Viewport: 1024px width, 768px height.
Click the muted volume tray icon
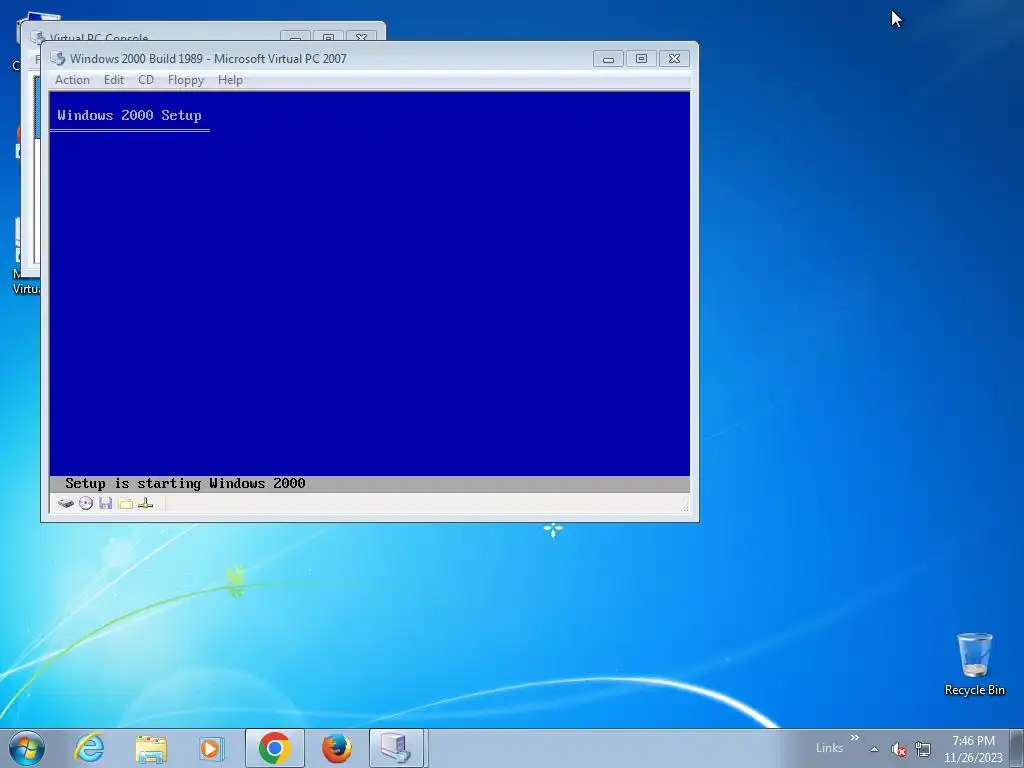tap(899, 749)
